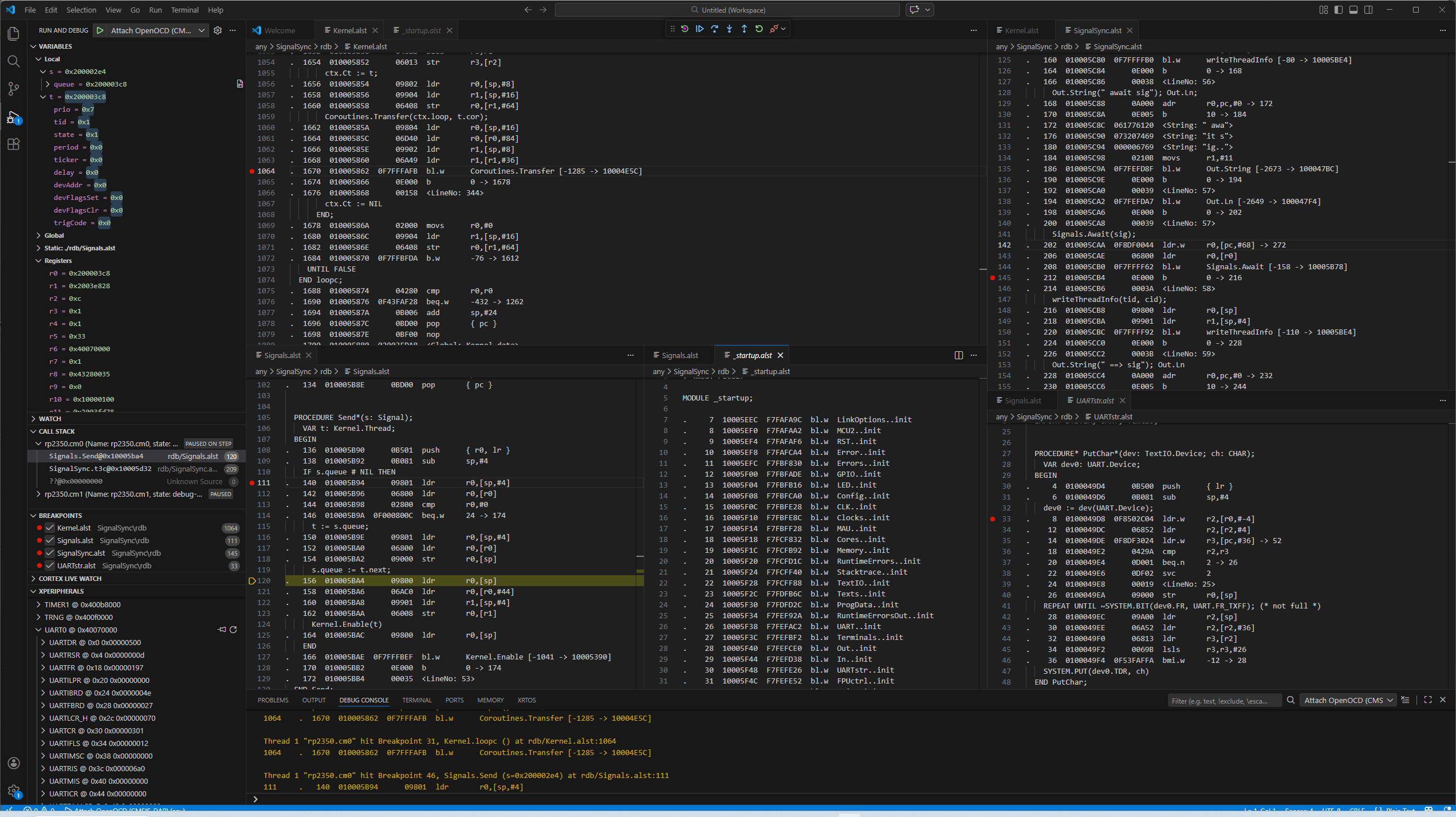Viewport: 1456px width, 817px height.
Task: Expand the queue variable
Action: [x=48, y=84]
